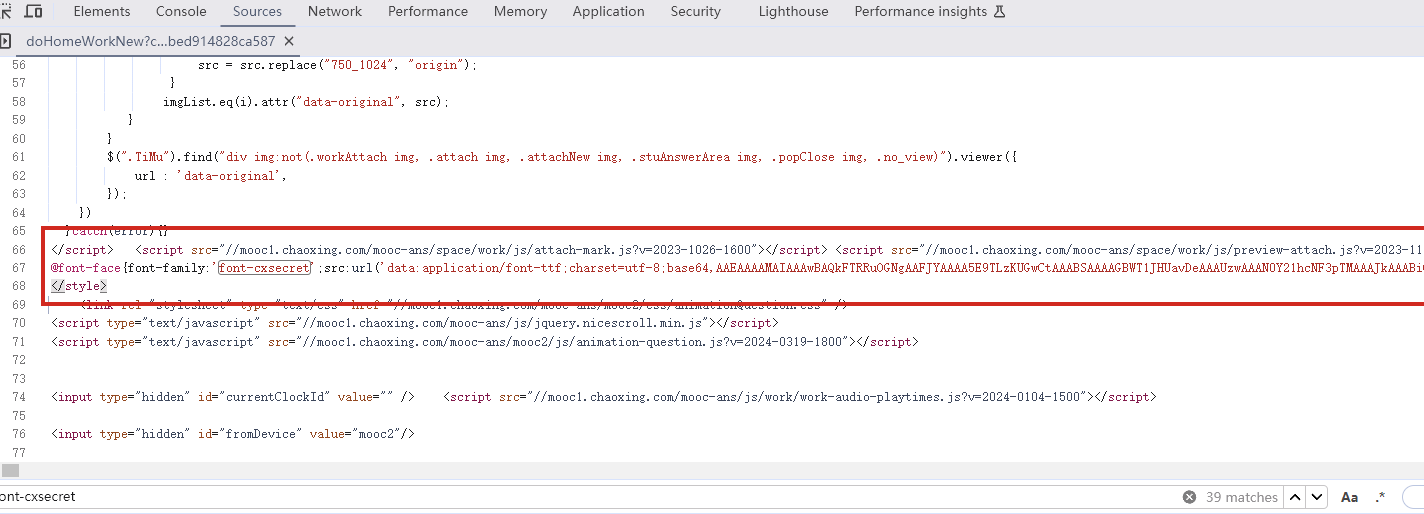Toggle regular expression search option
This screenshot has height=514, width=1424.
(1381, 497)
